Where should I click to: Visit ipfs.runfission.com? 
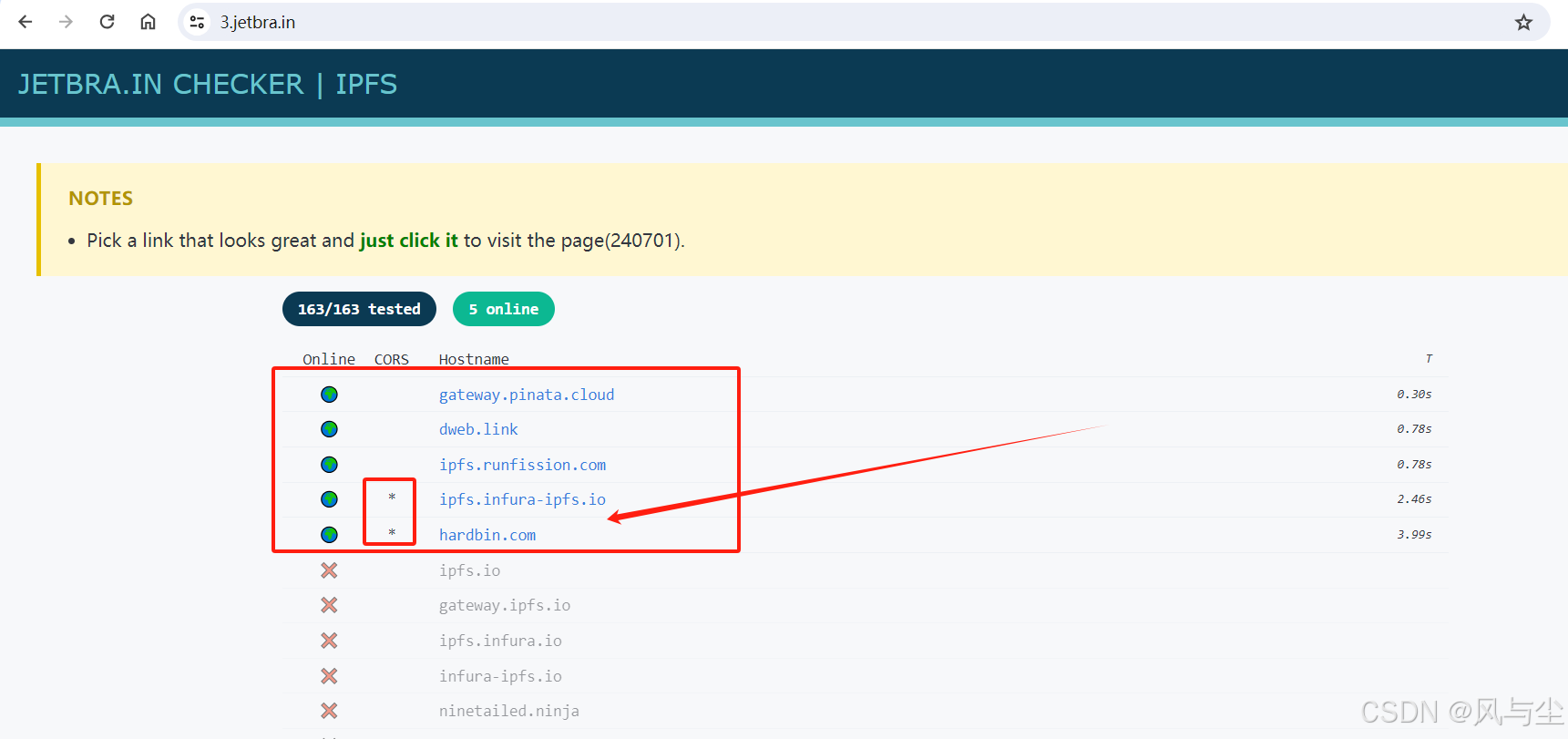click(x=523, y=465)
